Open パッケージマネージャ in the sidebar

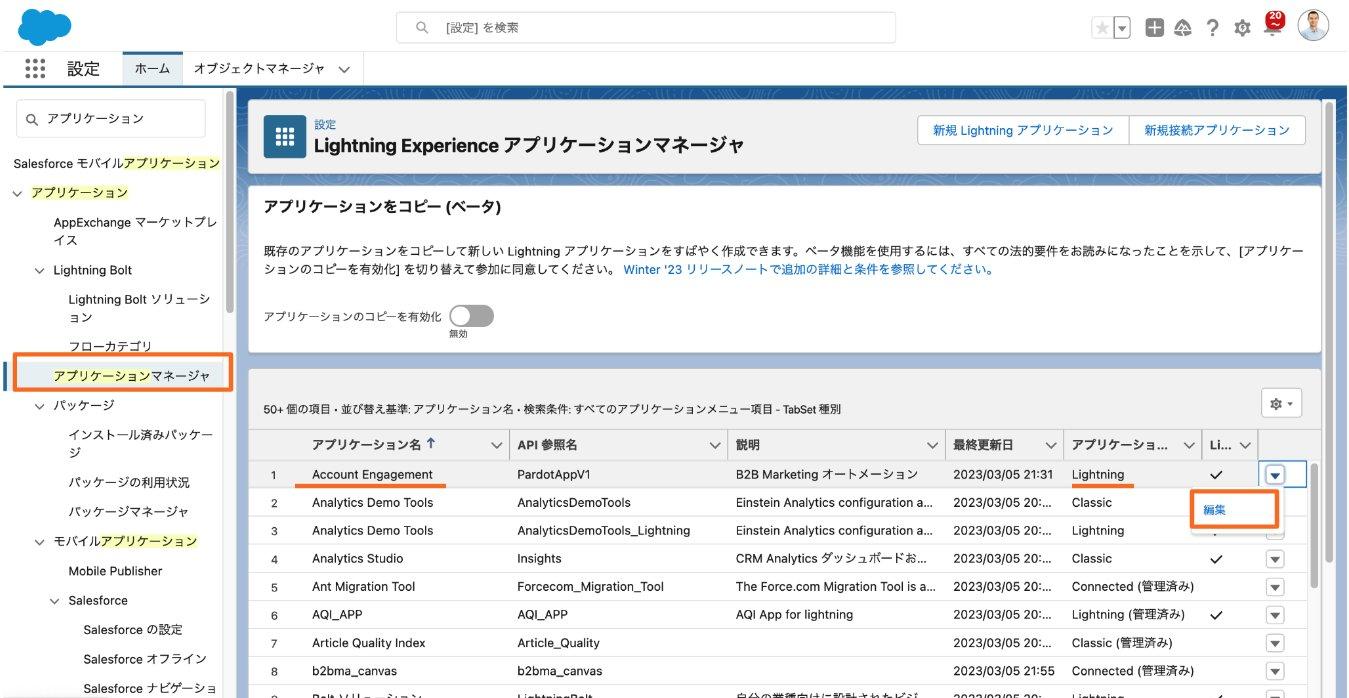pos(129,511)
